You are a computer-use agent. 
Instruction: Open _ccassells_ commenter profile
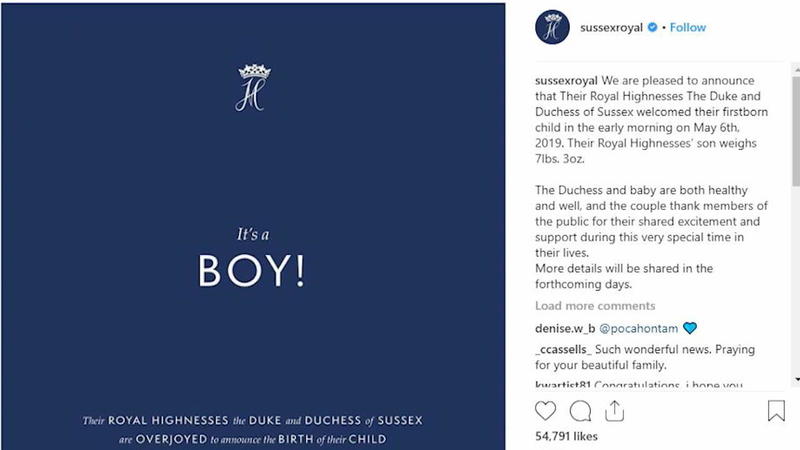tap(563, 349)
